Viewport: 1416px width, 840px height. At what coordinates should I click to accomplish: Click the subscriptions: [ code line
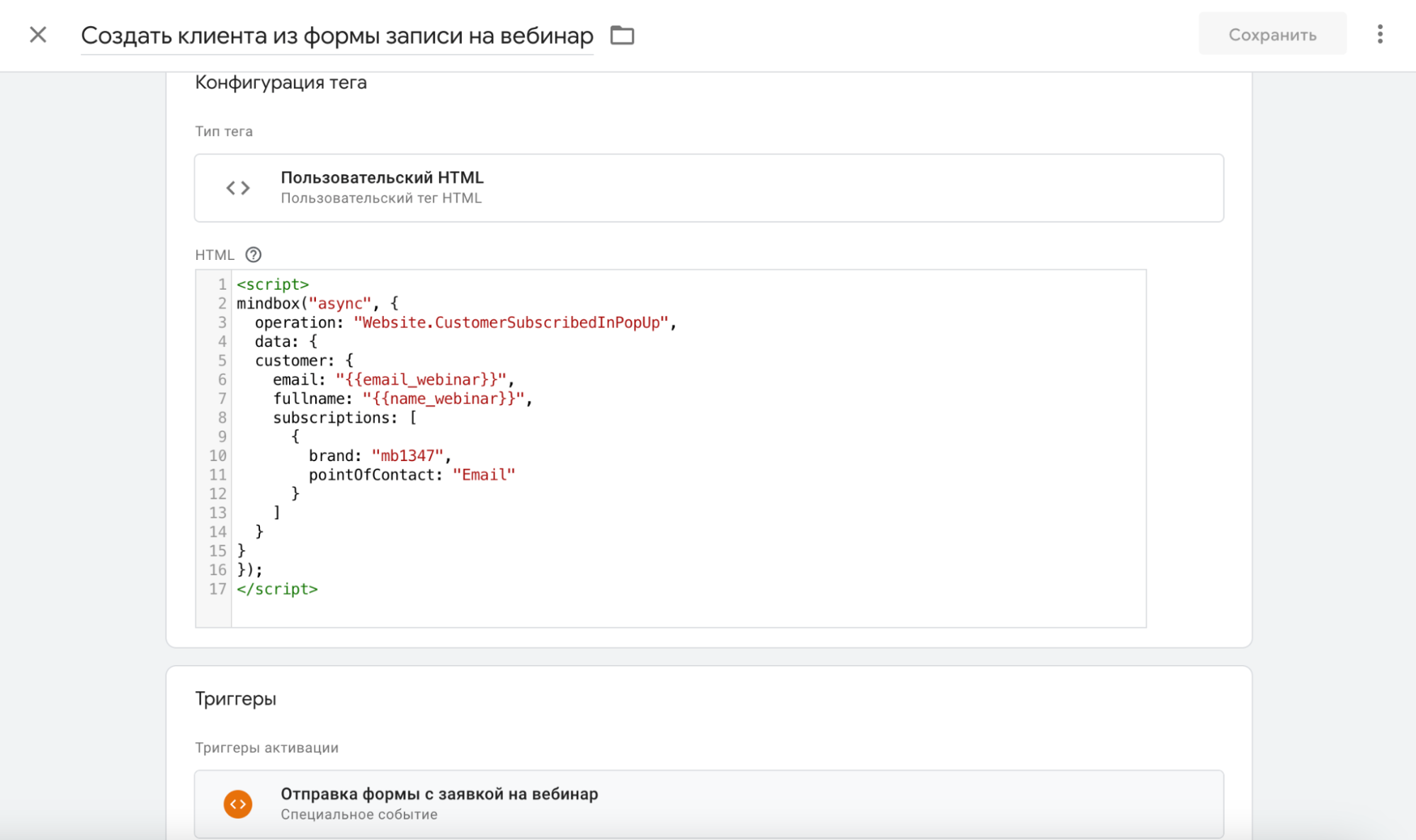(345, 418)
